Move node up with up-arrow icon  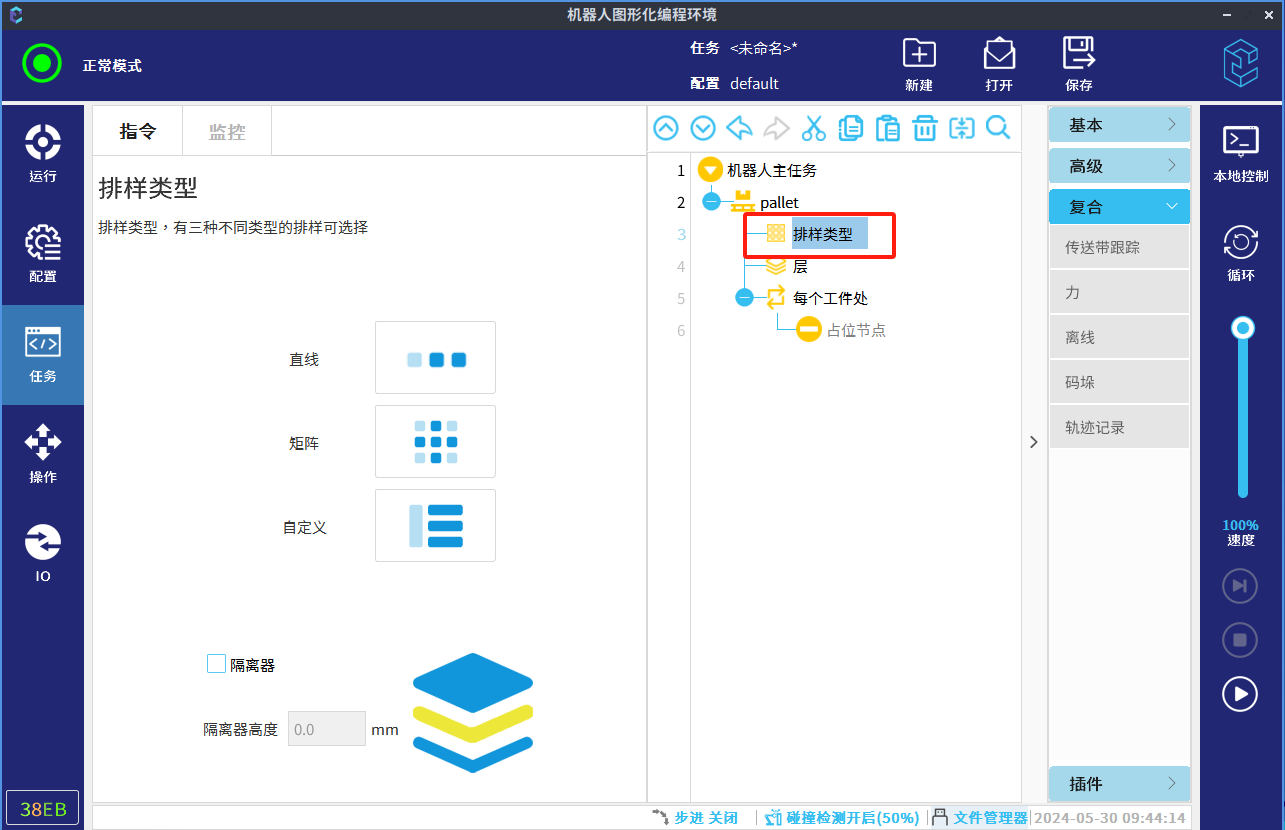click(666, 128)
